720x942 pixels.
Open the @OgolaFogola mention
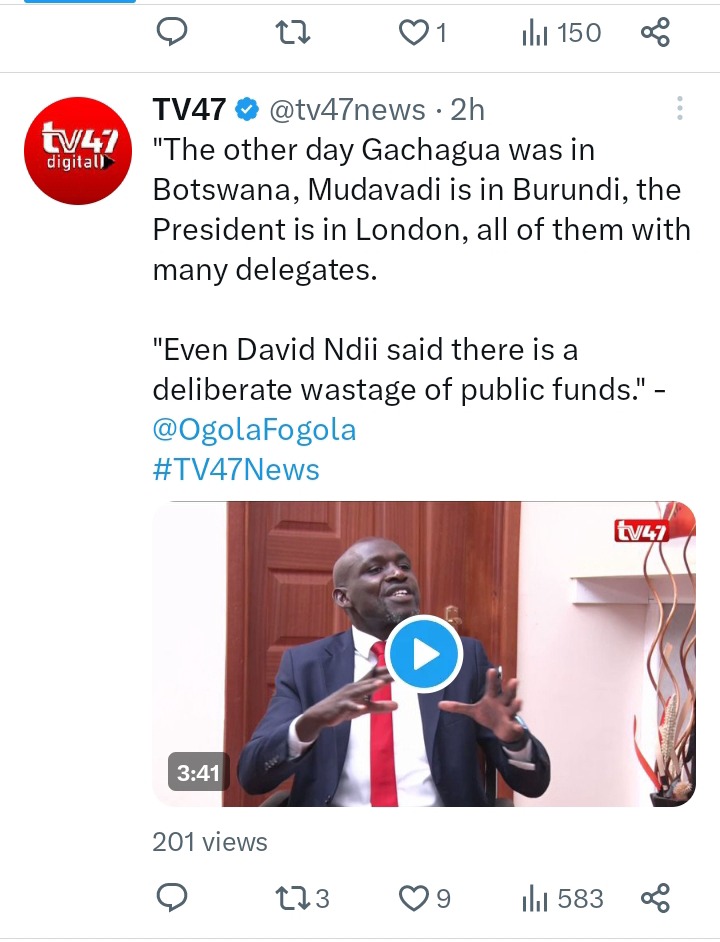click(254, 430)
